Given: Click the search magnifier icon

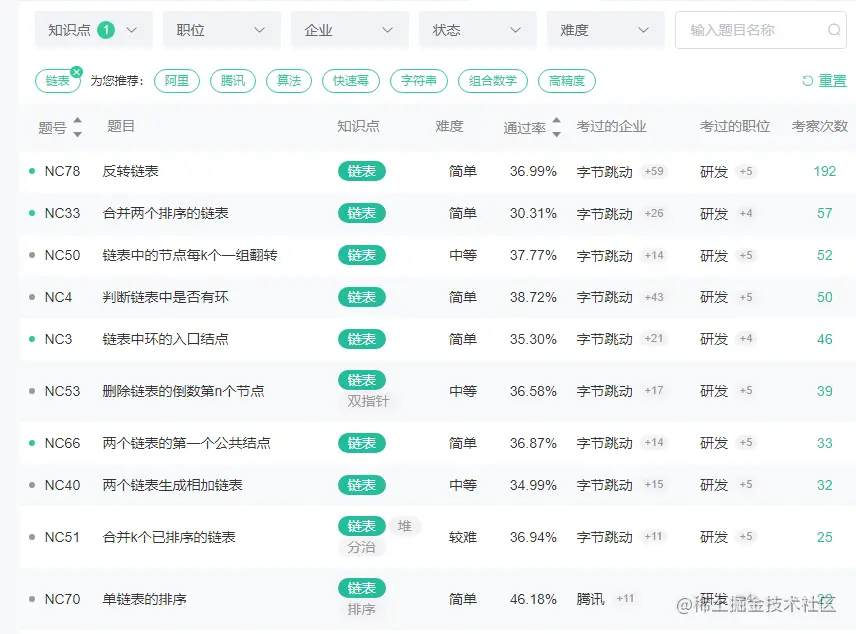Looking at the screenshot, I should tap(834, 29).
